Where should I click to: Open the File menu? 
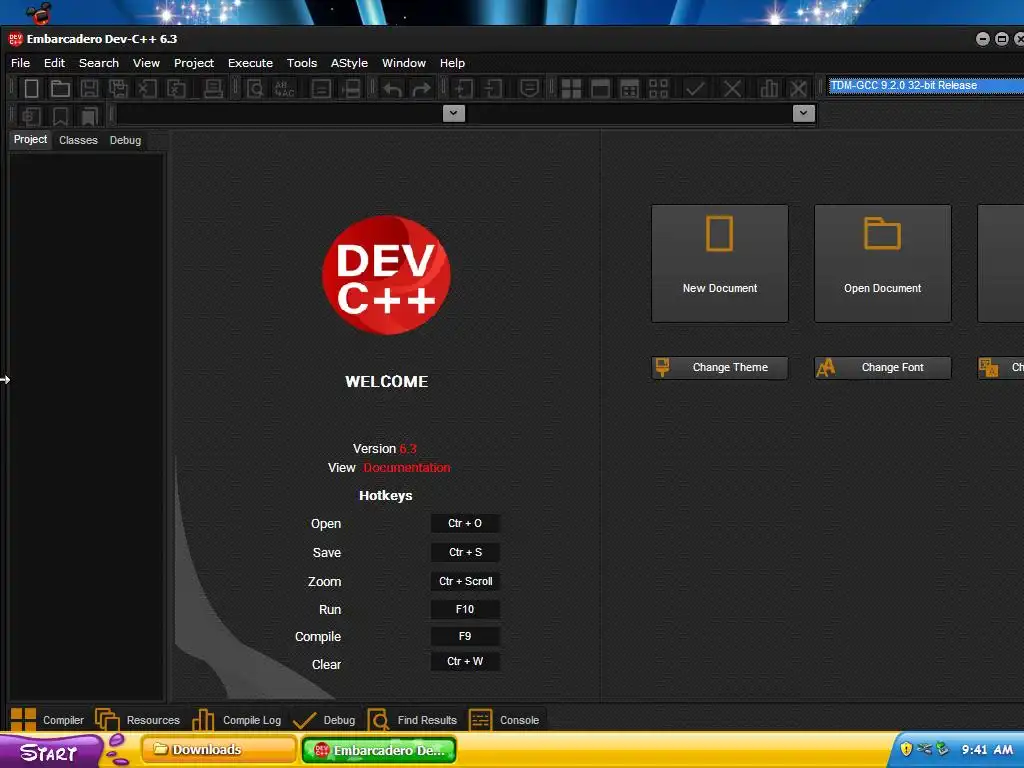pyautogui.click(x=20, y=63)
